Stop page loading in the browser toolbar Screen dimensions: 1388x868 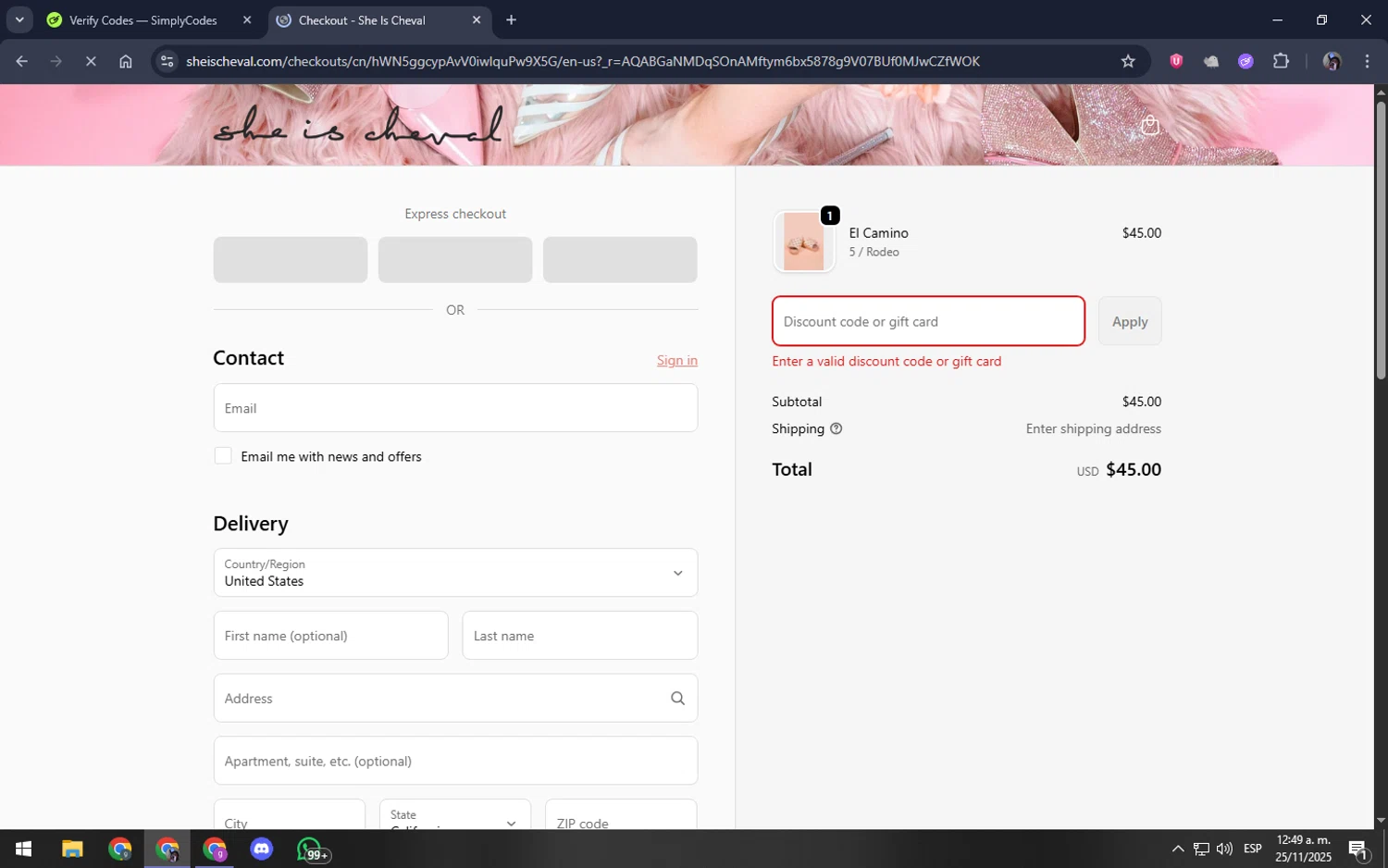(x=91, y=61)
